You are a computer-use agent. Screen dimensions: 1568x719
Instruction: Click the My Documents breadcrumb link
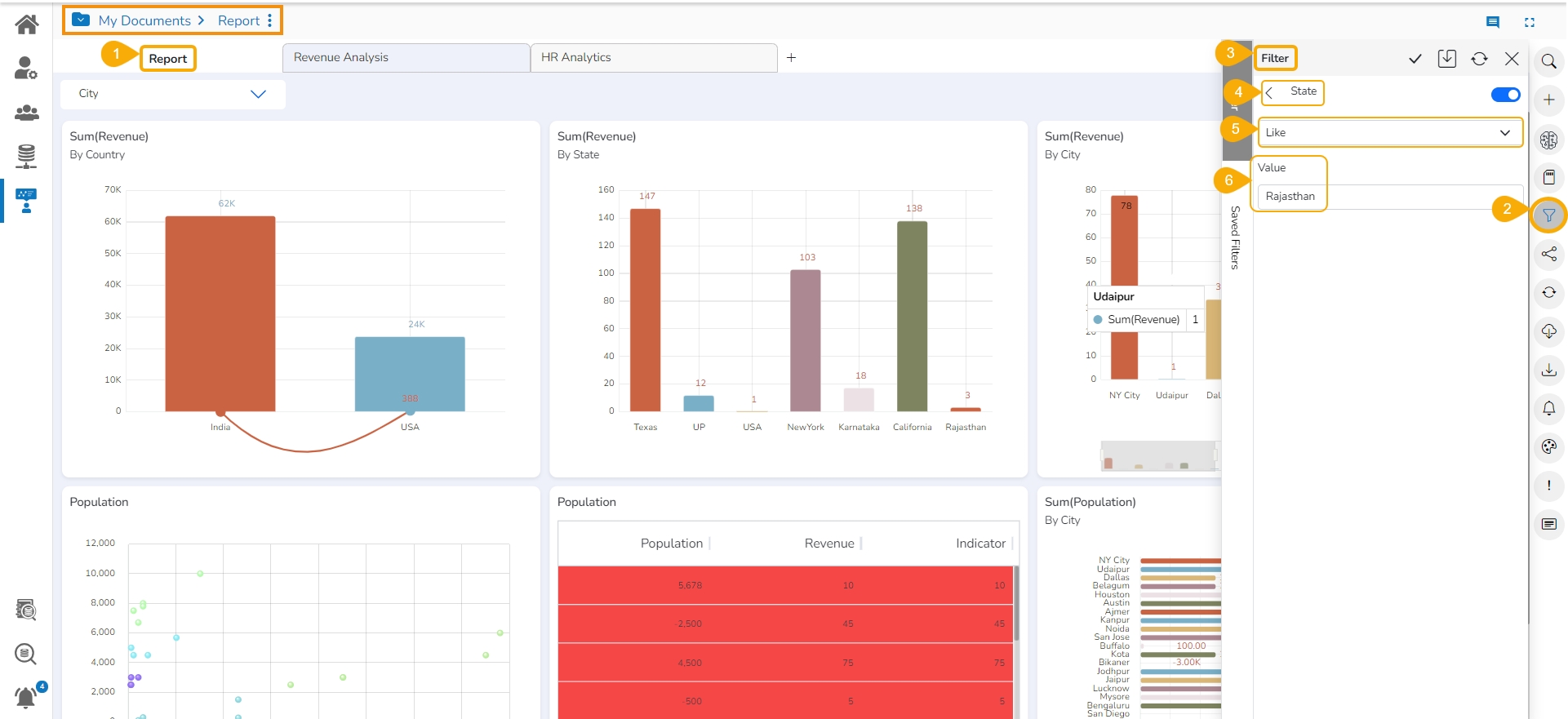144,20
